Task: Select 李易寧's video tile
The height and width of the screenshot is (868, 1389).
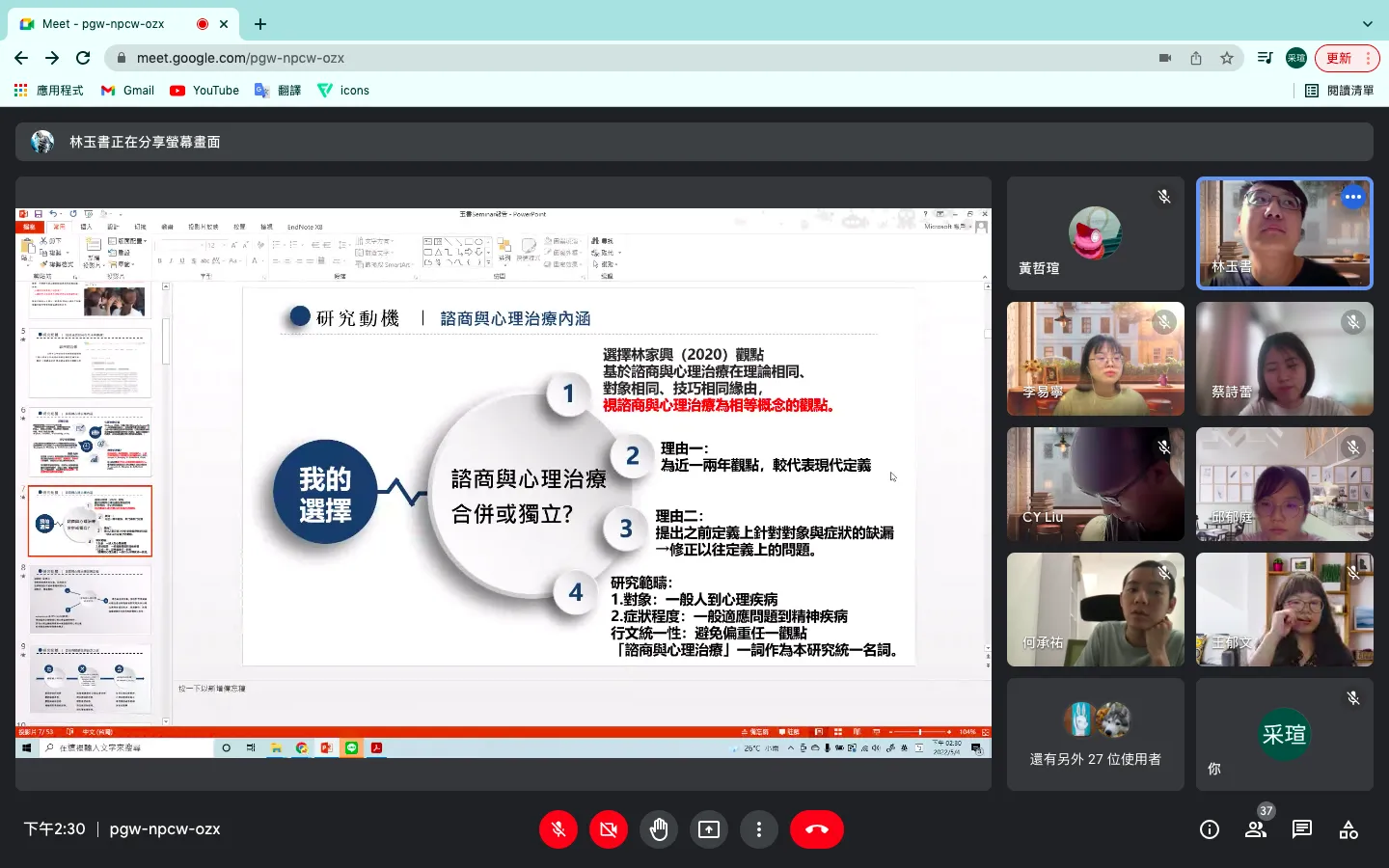Action: (1096, 359)
